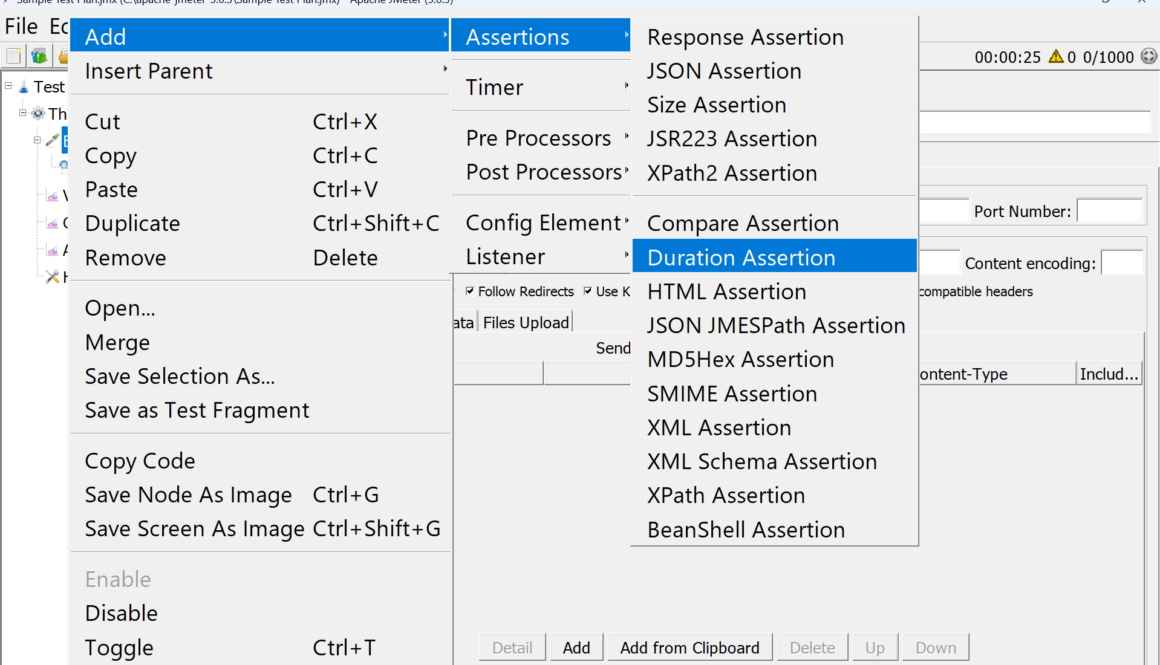Collapse the Test Plan tree node
This screenshot has width=1160, height=665.
coord(9,86)
